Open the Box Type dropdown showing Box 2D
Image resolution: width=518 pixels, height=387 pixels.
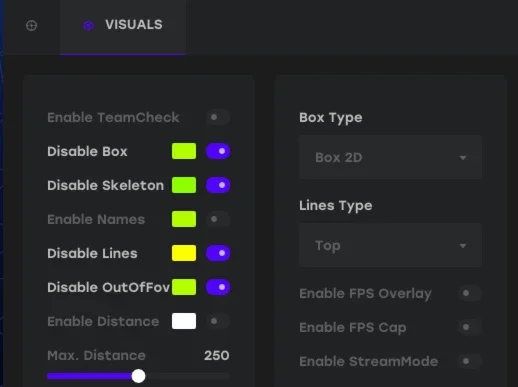click(390, 157)
